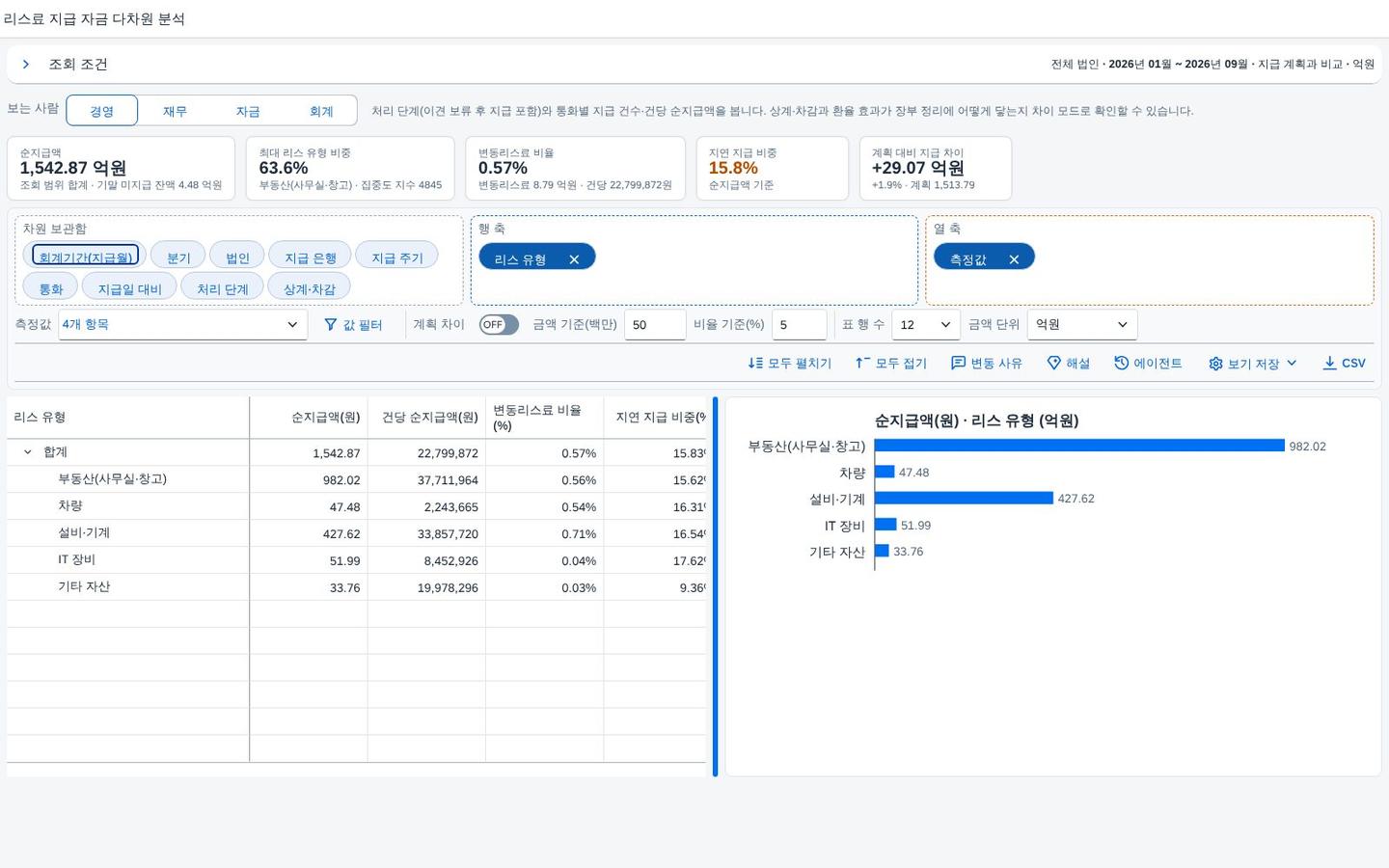Select the IT 장비 table row label
1389x868 pixels.
coord(76,560)
